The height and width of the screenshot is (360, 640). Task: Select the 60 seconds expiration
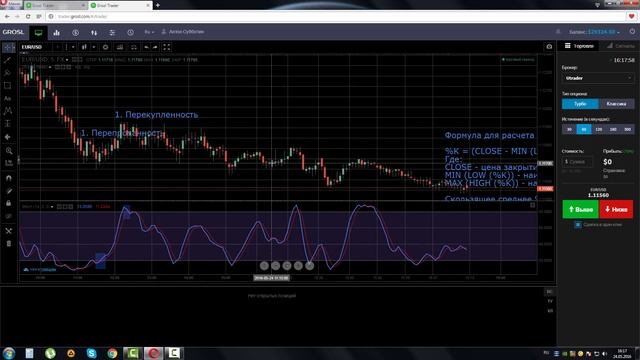(584, 129)
